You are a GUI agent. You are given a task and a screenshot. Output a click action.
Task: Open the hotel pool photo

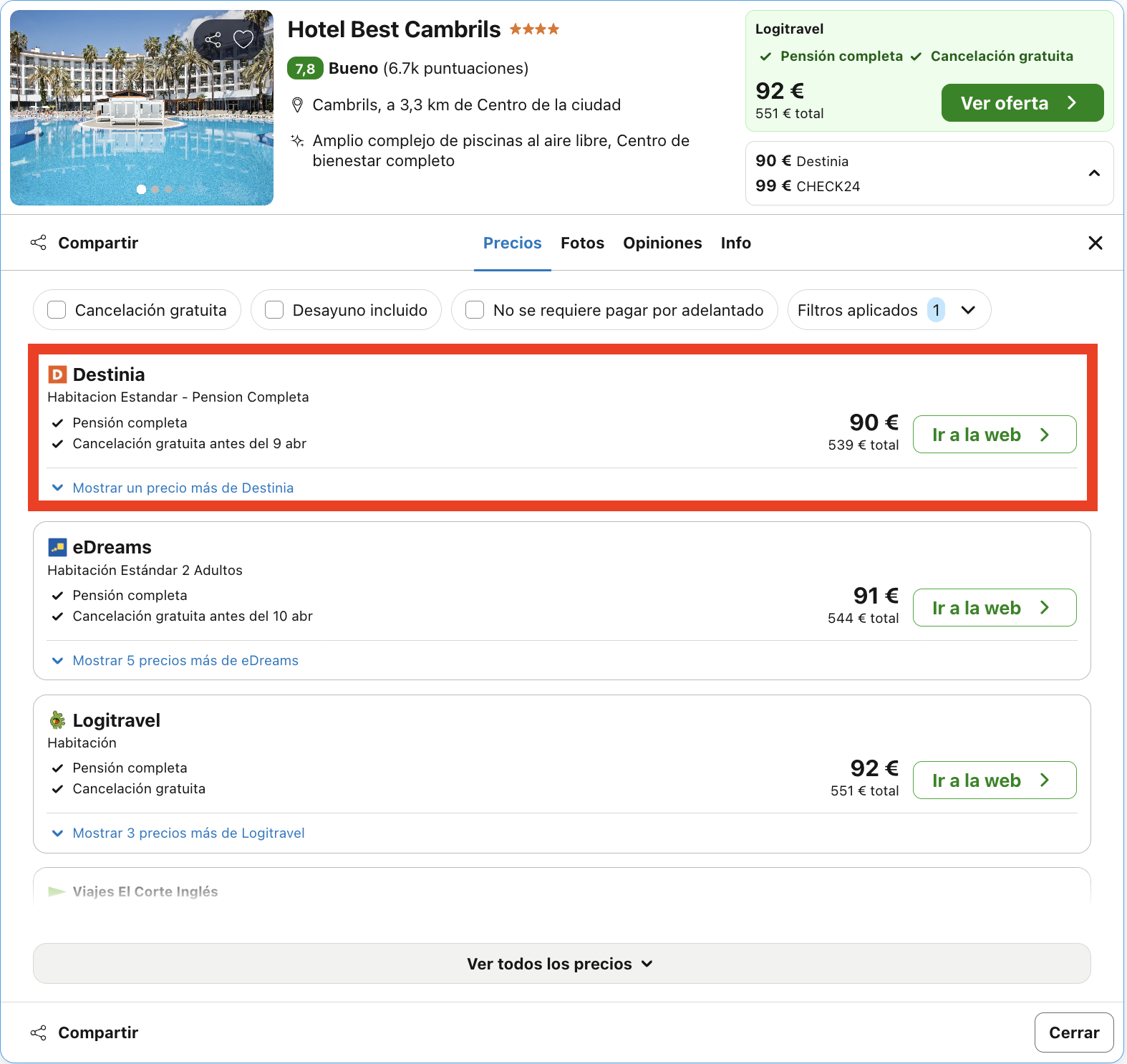pyautogui.click(x=142, y=108)
